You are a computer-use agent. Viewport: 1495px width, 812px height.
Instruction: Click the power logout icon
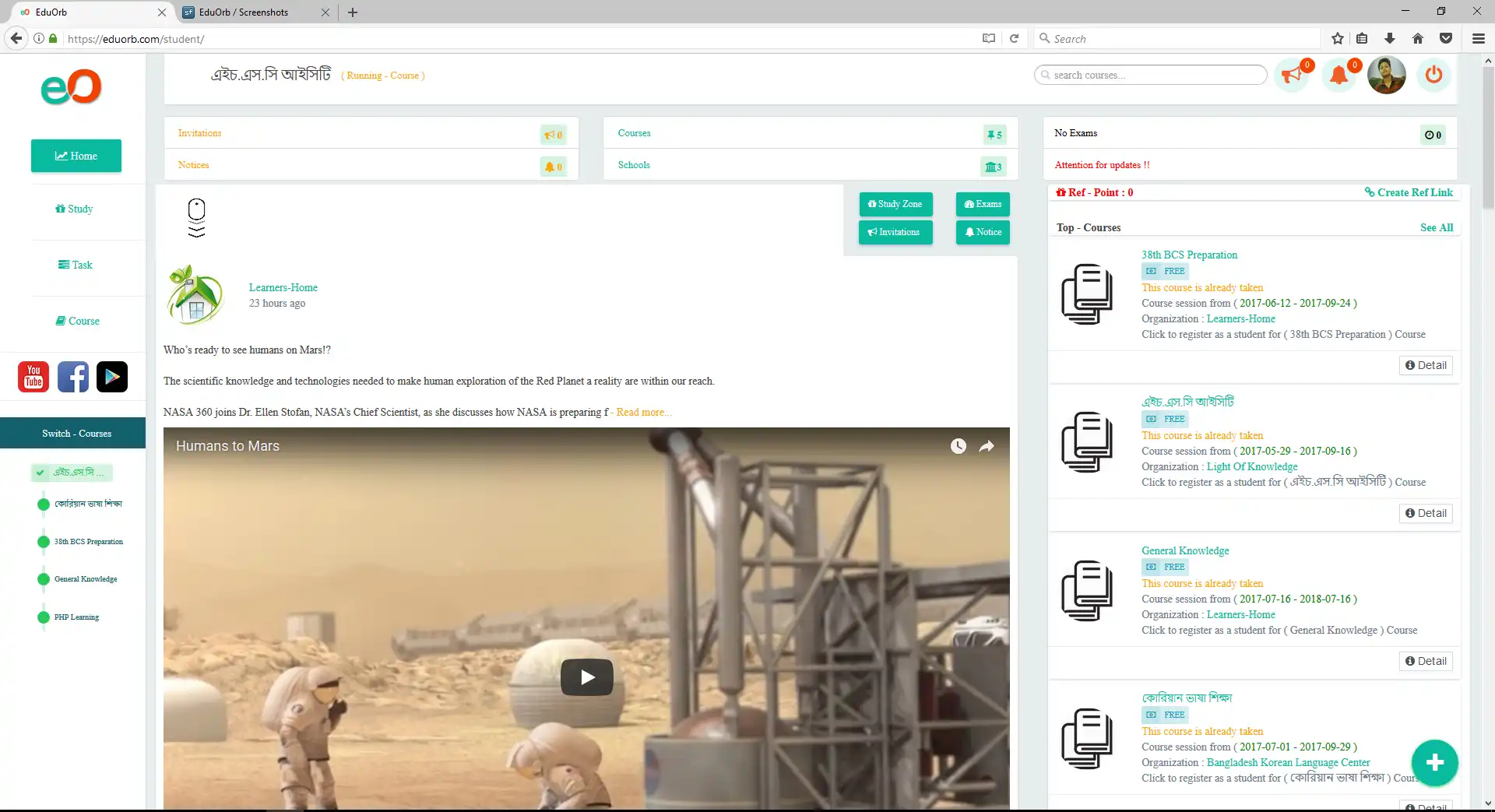(1433, 76)
